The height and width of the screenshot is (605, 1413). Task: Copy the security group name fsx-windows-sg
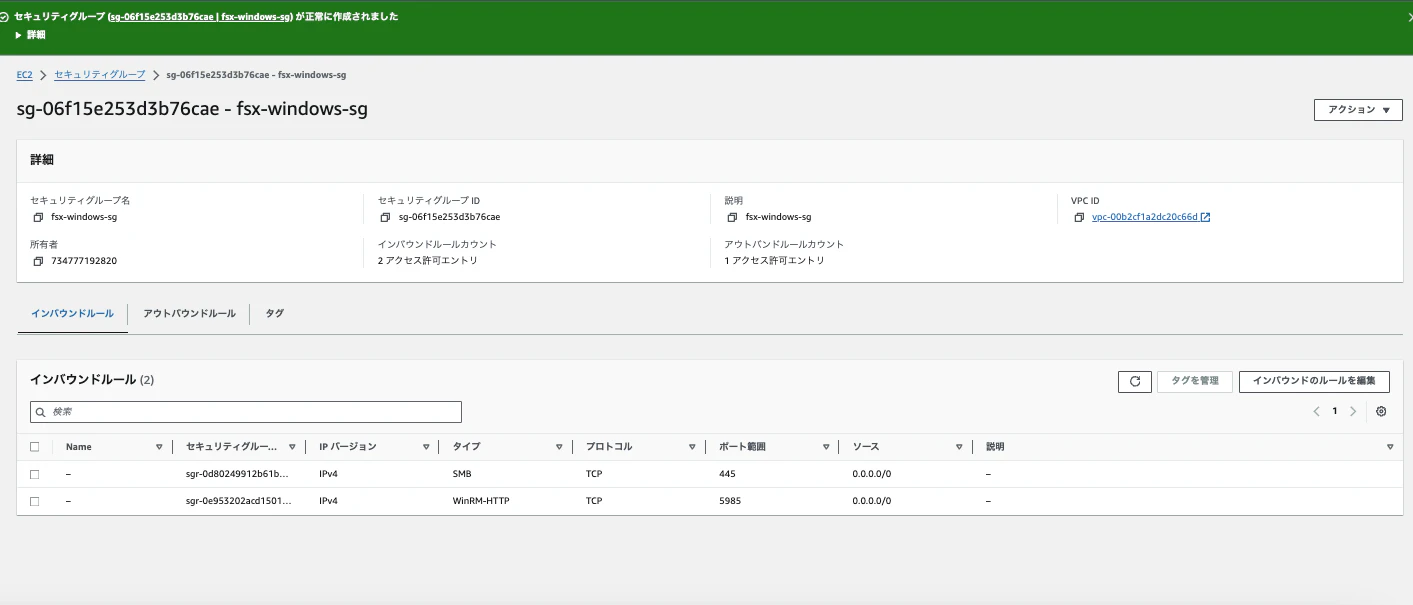pyautogui.click(x=38, y=217)
